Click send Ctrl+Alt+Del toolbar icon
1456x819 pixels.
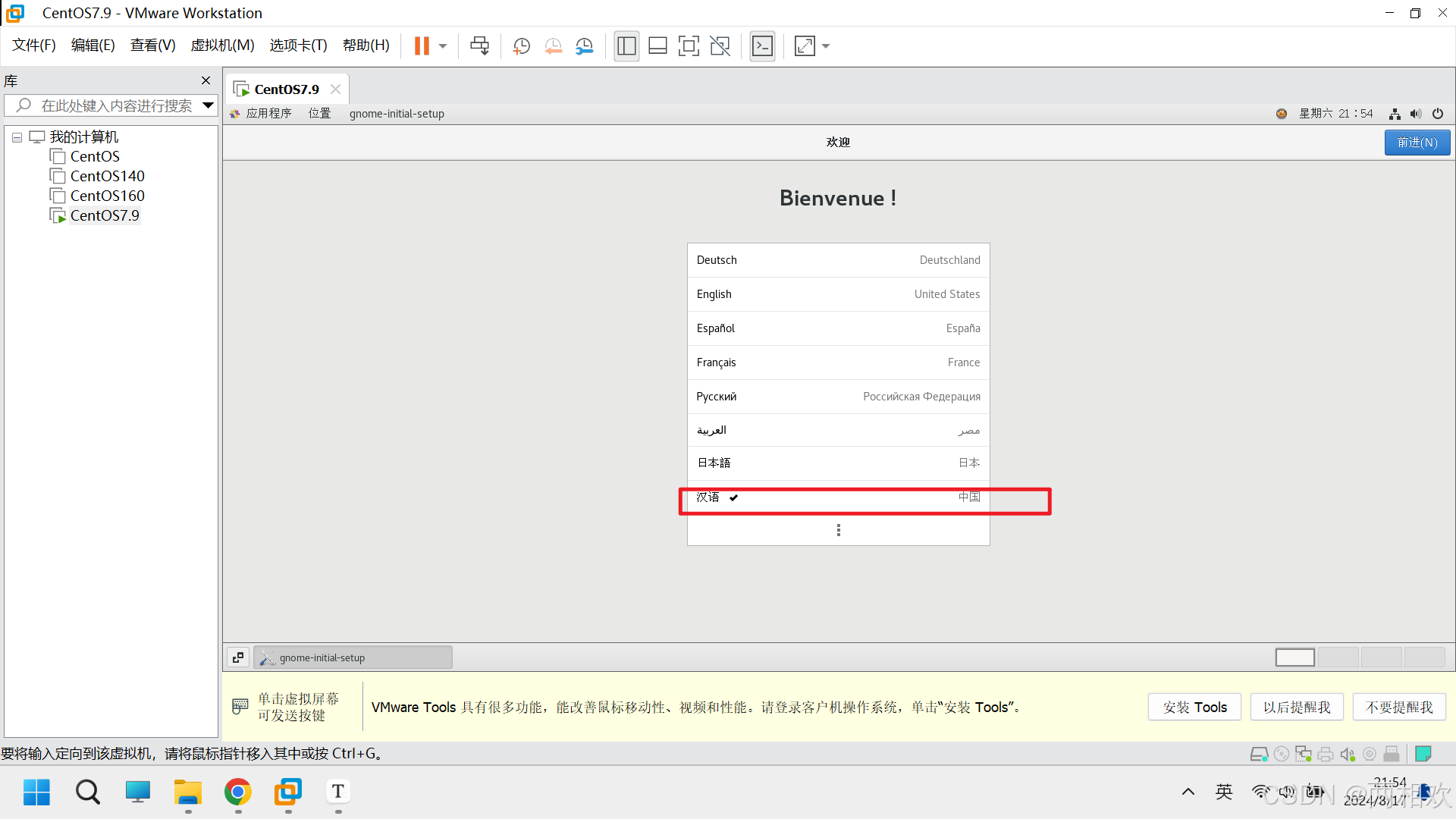479,46
